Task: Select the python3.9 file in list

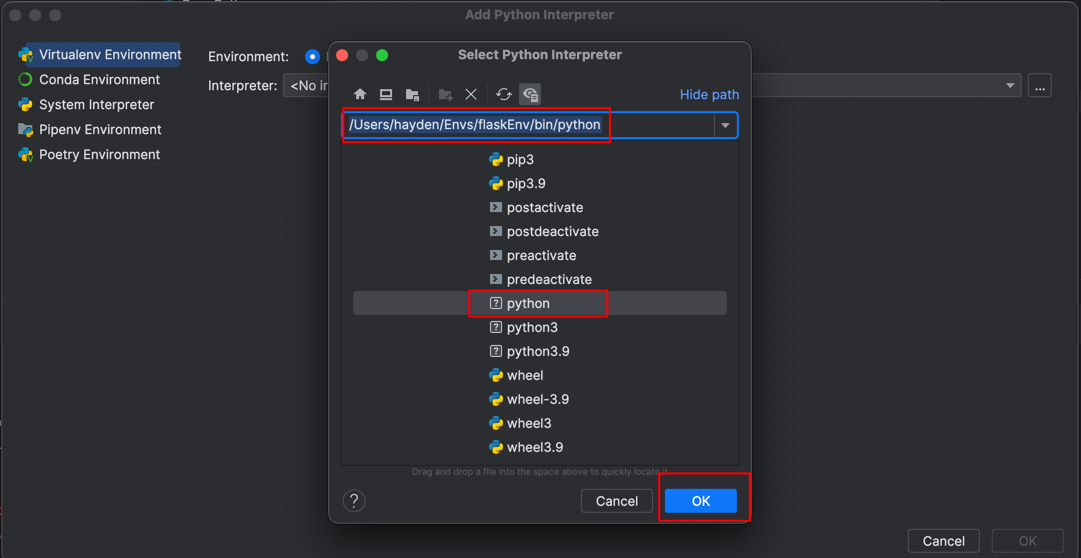Action: (x=537, y=351)
